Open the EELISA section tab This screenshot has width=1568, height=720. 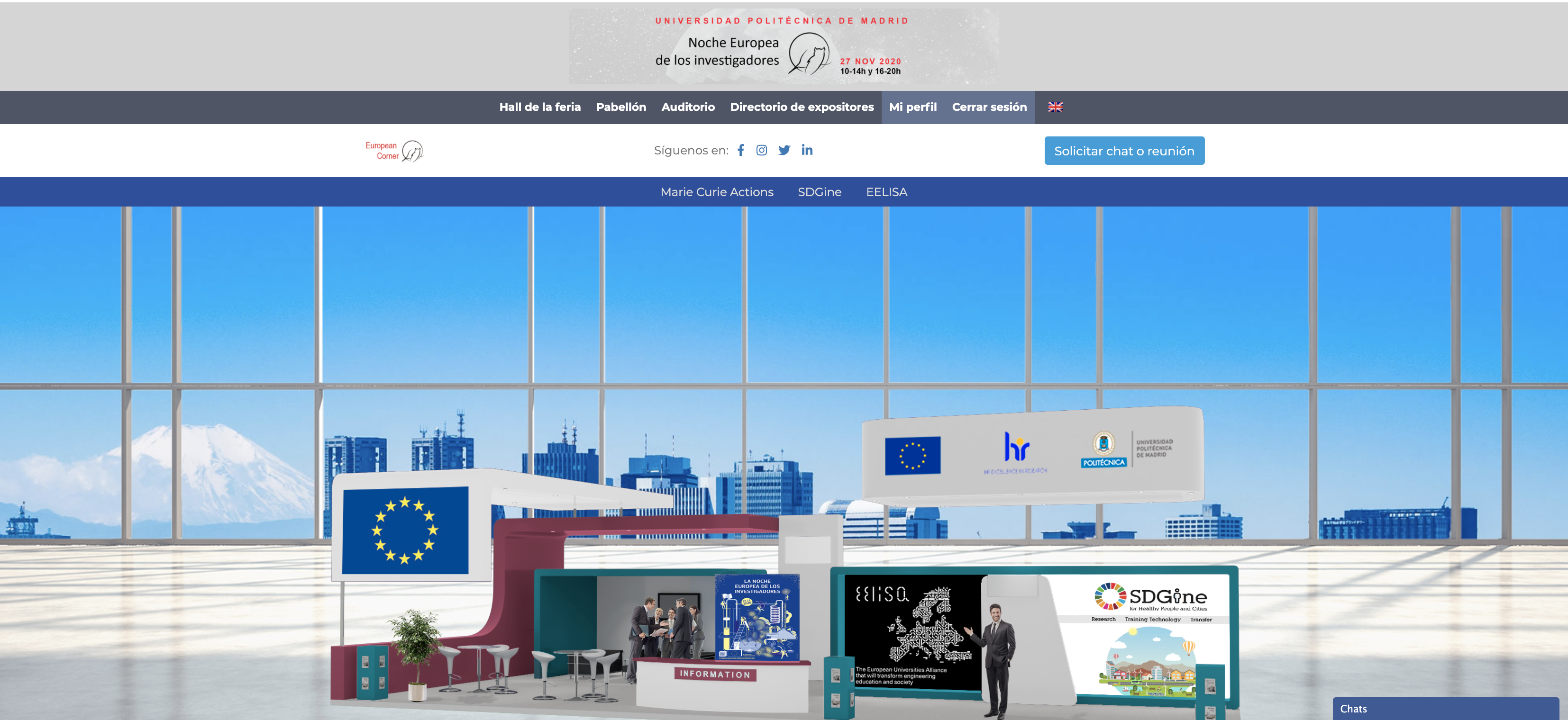click(x=886, y=192)
